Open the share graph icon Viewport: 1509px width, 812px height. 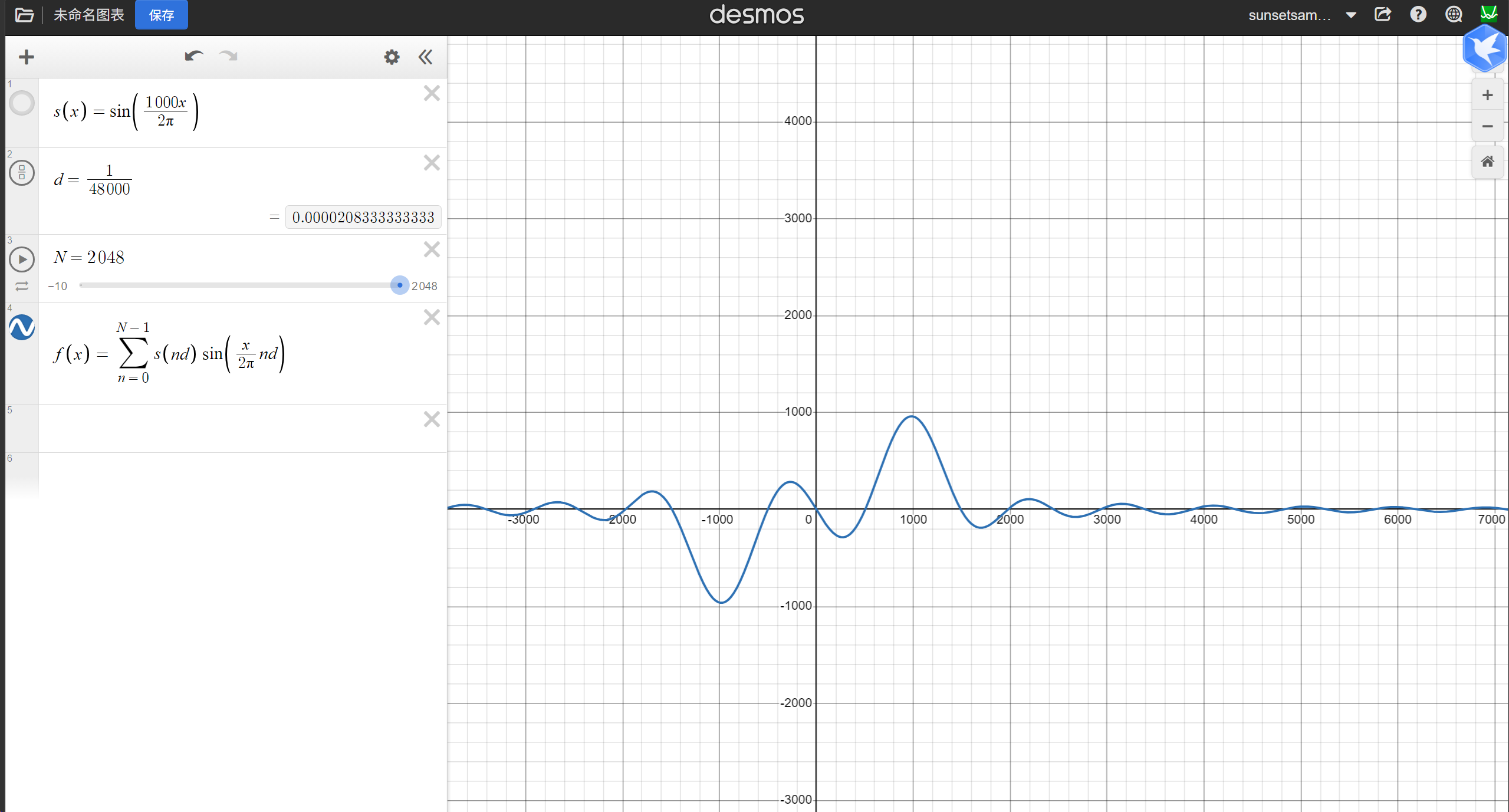point(1383,14)
